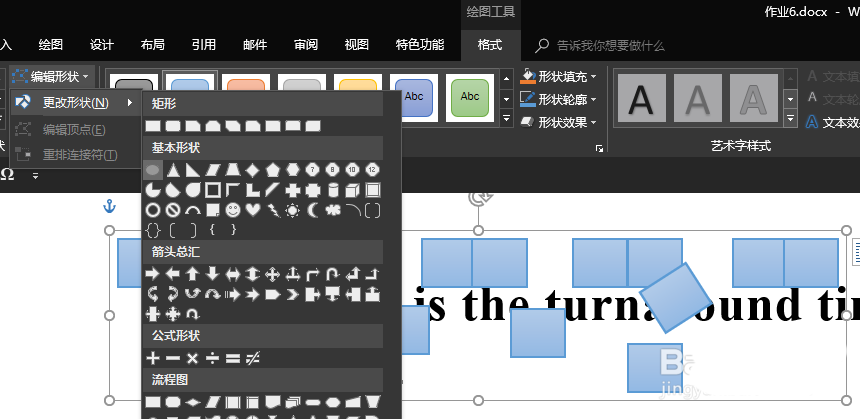This screenshot has height=419, width=860.
Task: Apply the green Abc shape style
Action: pyautogui.click(x=469, y=98)
